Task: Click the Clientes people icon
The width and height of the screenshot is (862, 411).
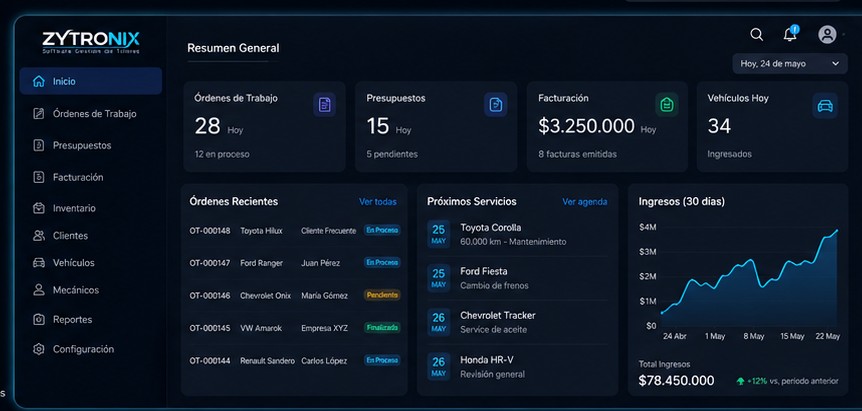Action: click(x=38, y=236)
